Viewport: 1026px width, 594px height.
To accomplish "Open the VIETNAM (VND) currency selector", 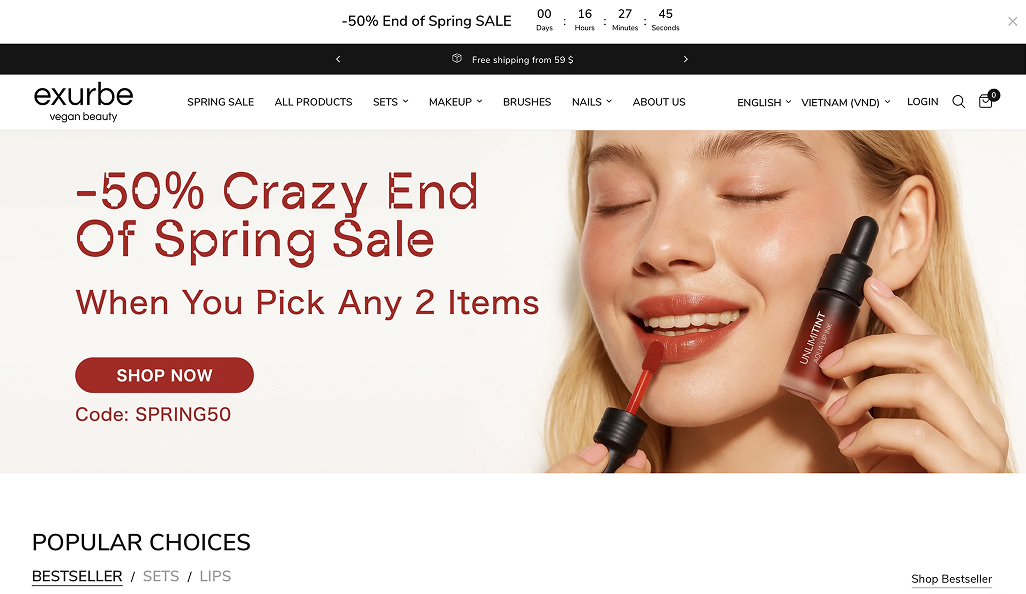I will (845, 103).
